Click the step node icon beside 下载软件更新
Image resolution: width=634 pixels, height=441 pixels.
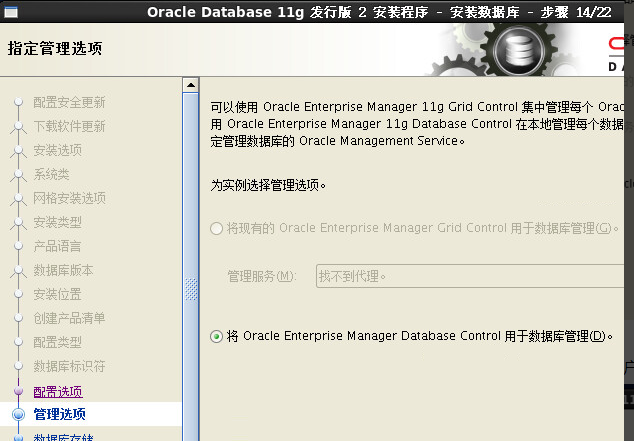click(18, 127)
